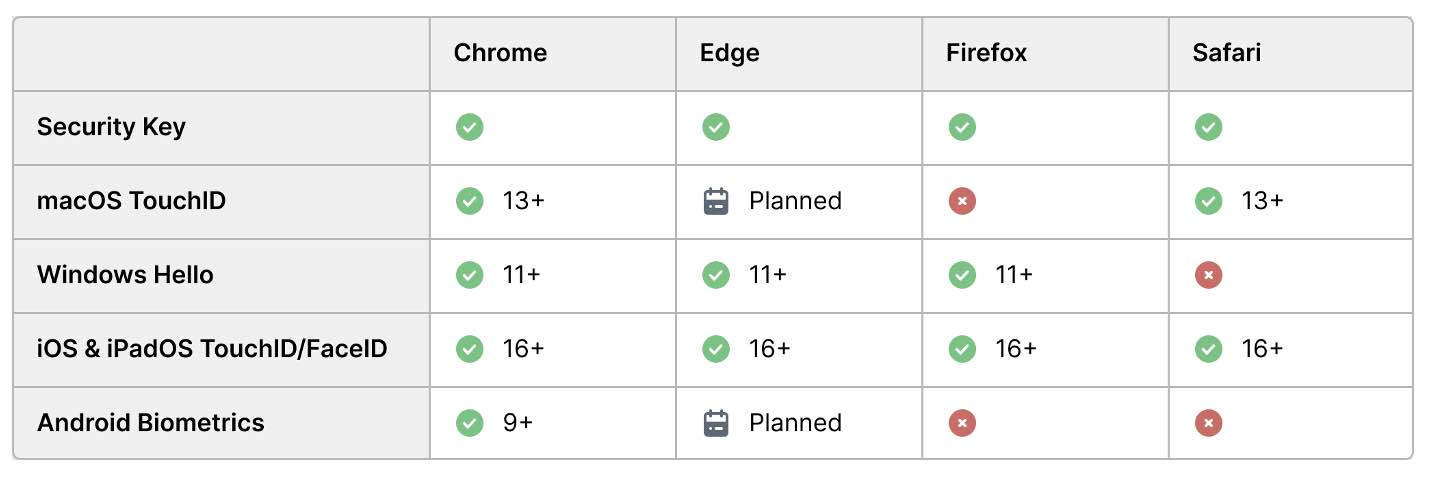Click the green check for Security Key in Safari

[x=1208, y=127]
